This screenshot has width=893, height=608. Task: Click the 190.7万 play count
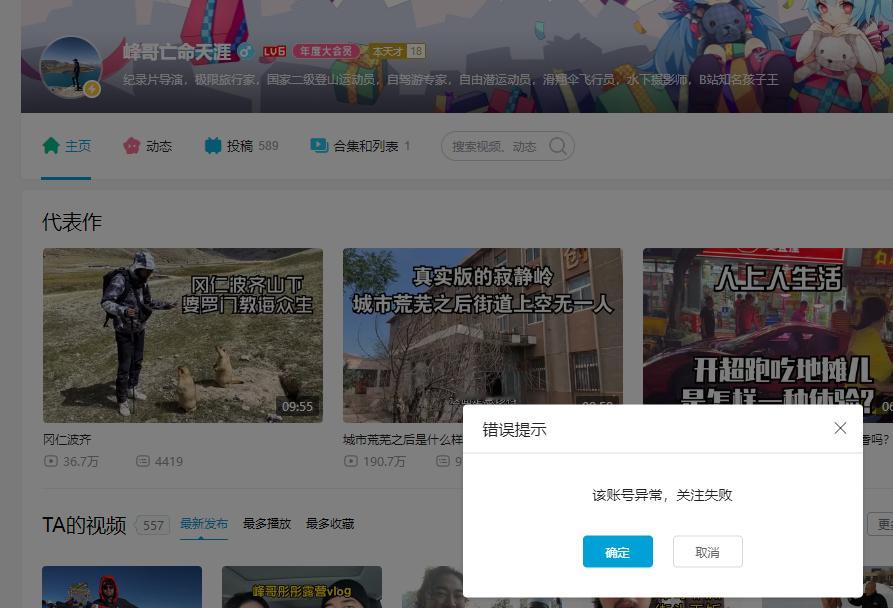pyautogui.click(x=384, y=462)
